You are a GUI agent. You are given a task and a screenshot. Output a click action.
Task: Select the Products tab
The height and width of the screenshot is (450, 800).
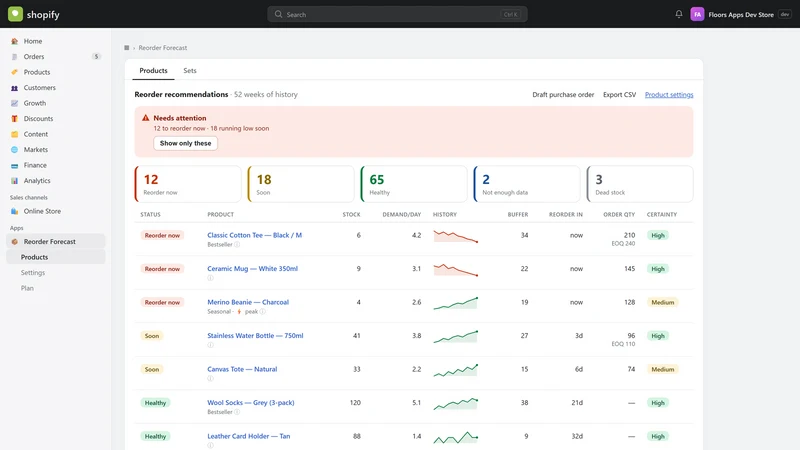pyautogui.click(x=154, y=71)
